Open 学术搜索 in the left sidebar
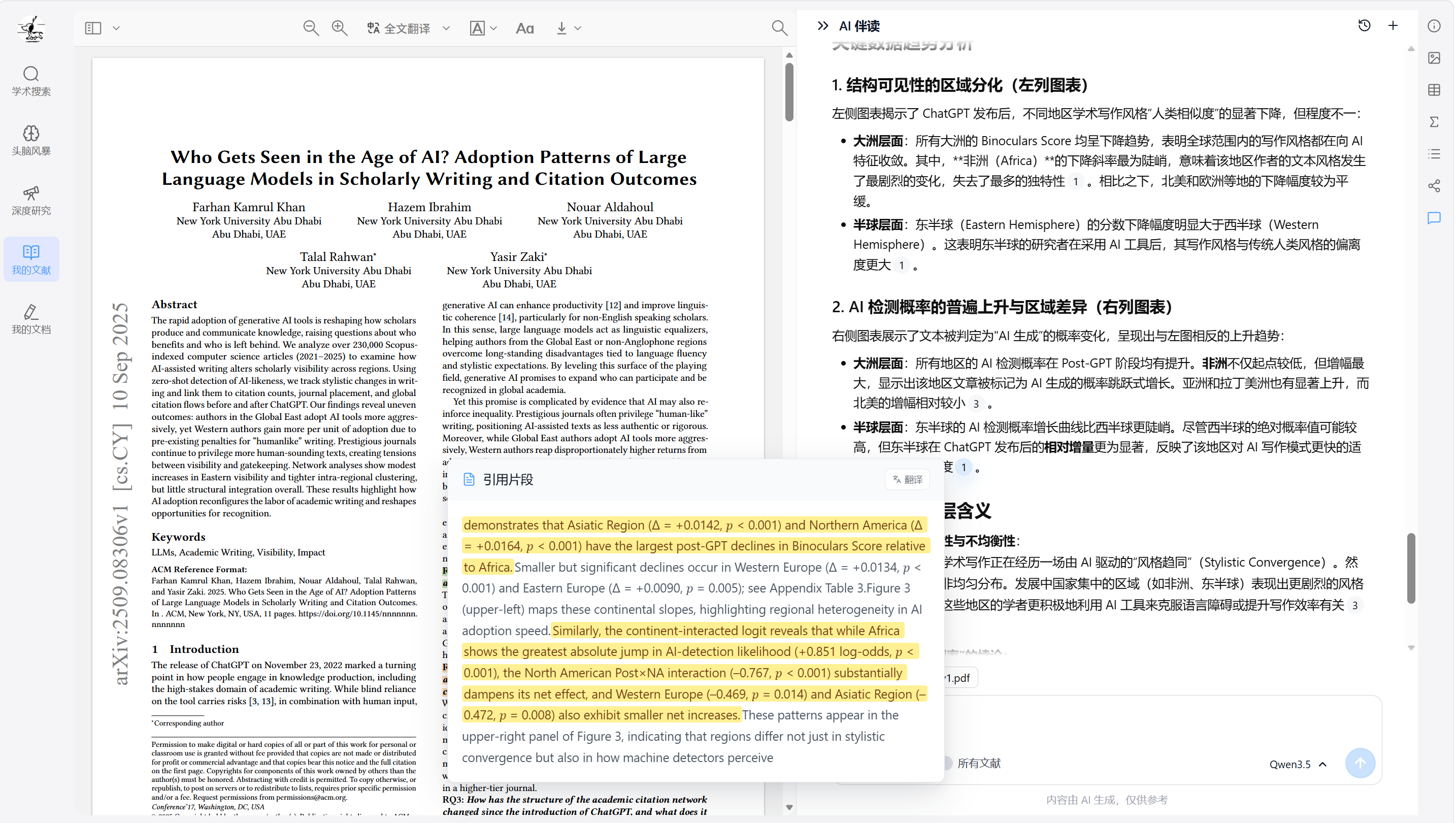This screenshot has height=823, width=1456. 31,81
